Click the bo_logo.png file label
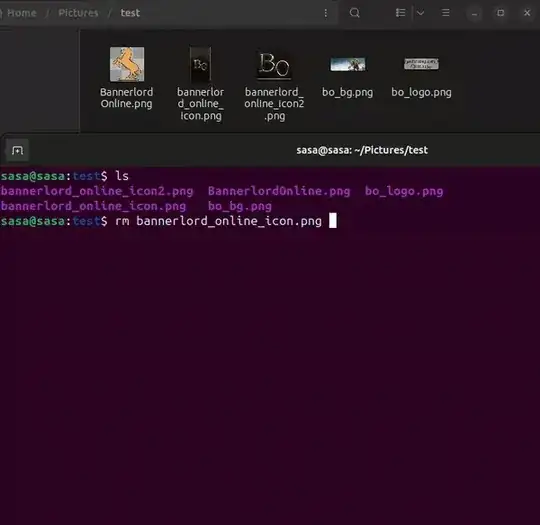Viewport: 540px width, 525px height. click(421, 92)
